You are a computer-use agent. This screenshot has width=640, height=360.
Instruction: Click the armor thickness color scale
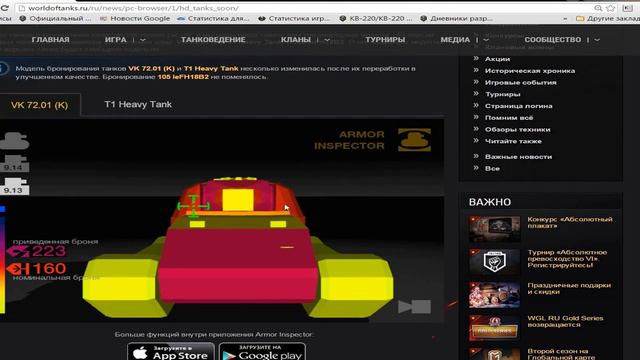click(2, 260)
